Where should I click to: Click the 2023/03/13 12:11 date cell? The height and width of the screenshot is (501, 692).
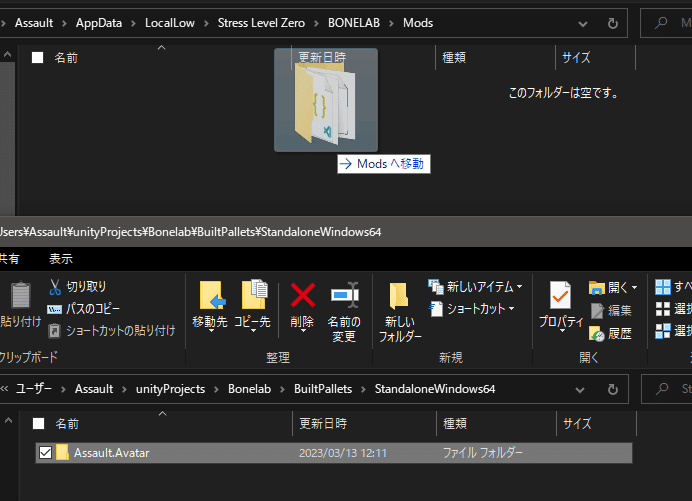[343, 453]
